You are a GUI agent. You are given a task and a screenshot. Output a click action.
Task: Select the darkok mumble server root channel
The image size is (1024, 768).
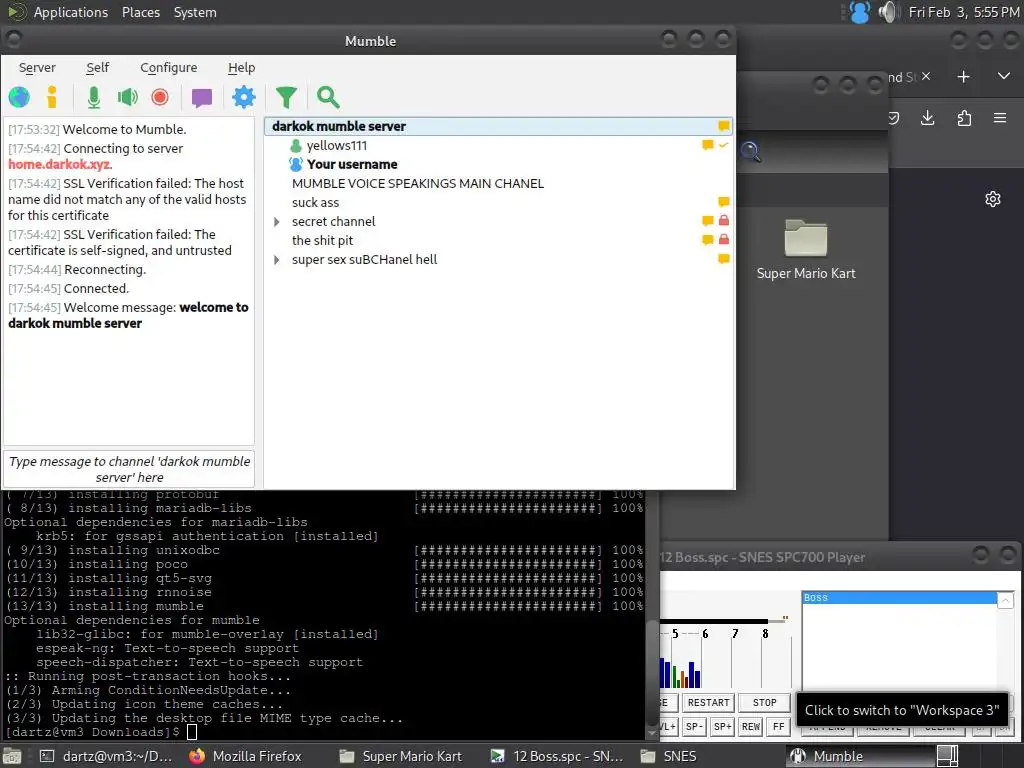coord(498,126)
